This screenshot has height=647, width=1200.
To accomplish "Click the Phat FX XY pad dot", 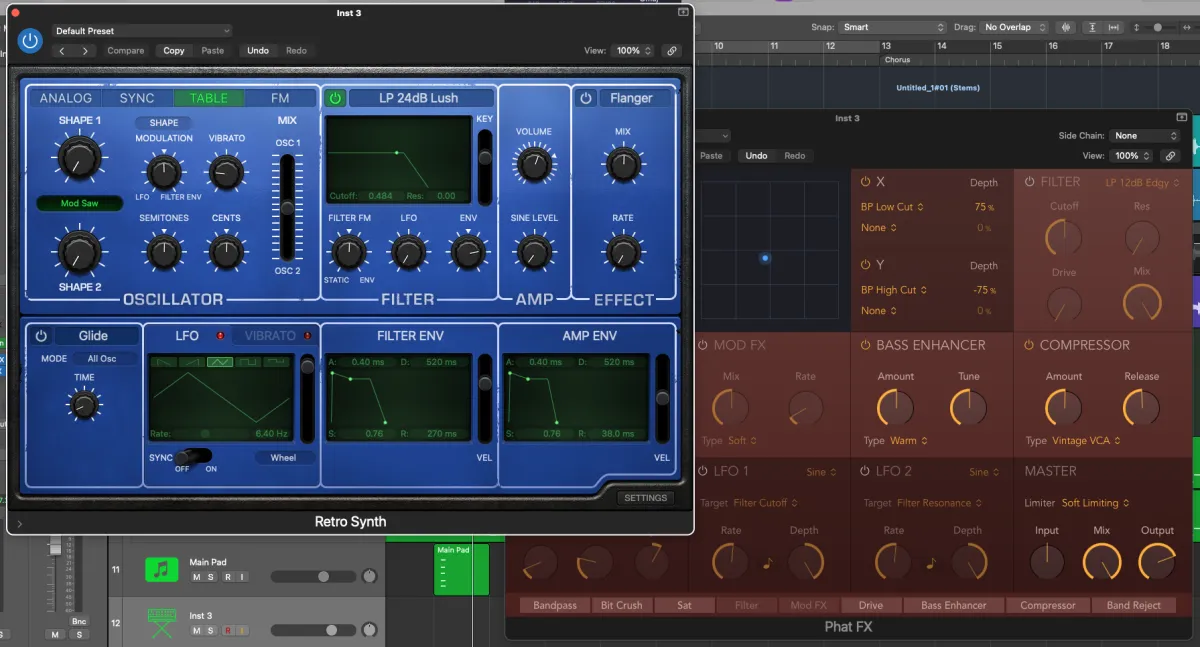I will (x=765, y=258).
